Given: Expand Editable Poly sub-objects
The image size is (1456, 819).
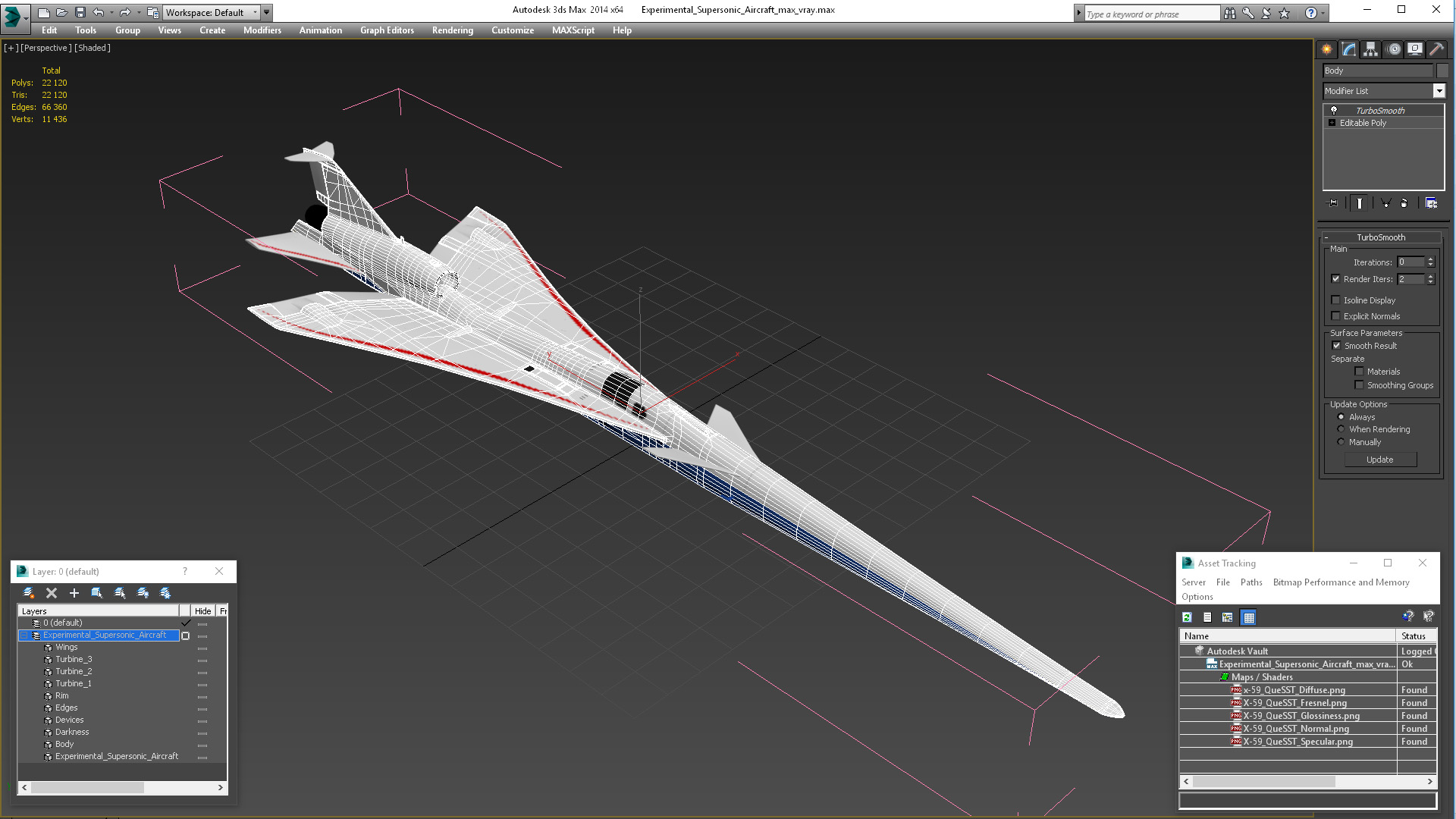Looking at the screenshot, I should [1332, 123].
